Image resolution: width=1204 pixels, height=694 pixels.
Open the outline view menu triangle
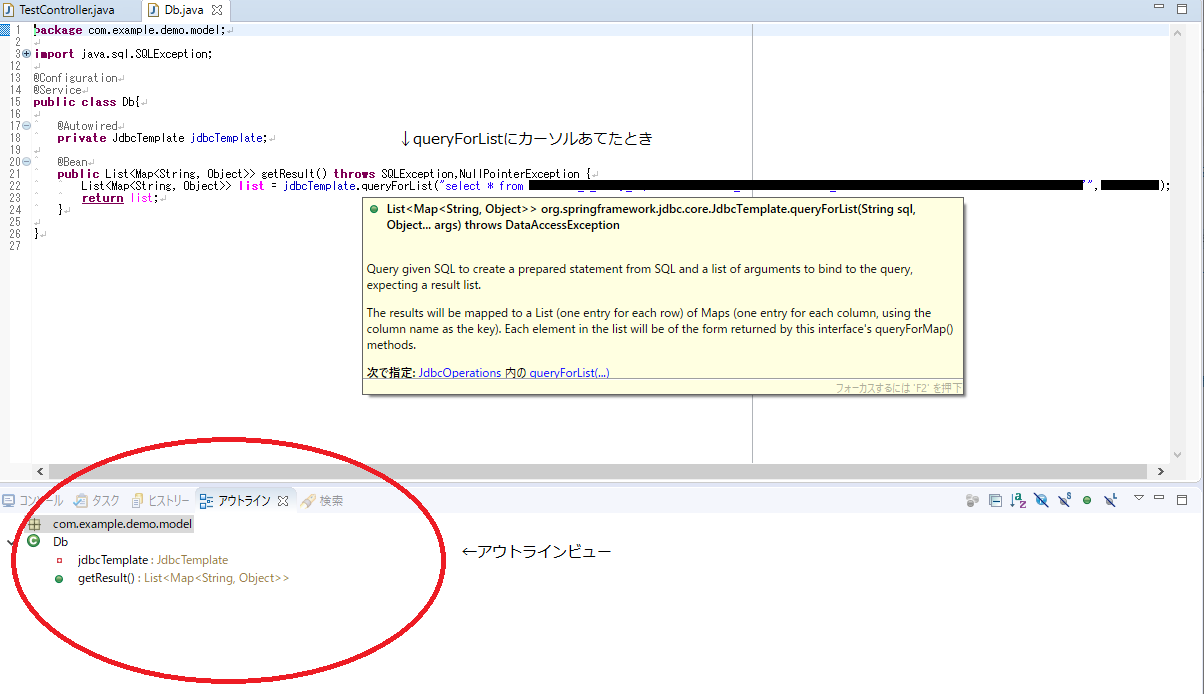click(1139, 497)
